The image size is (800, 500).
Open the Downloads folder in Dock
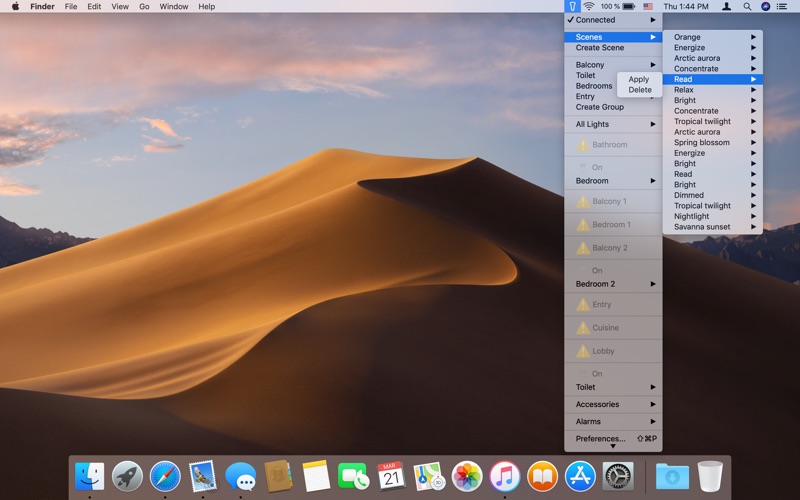click(672, 476)
